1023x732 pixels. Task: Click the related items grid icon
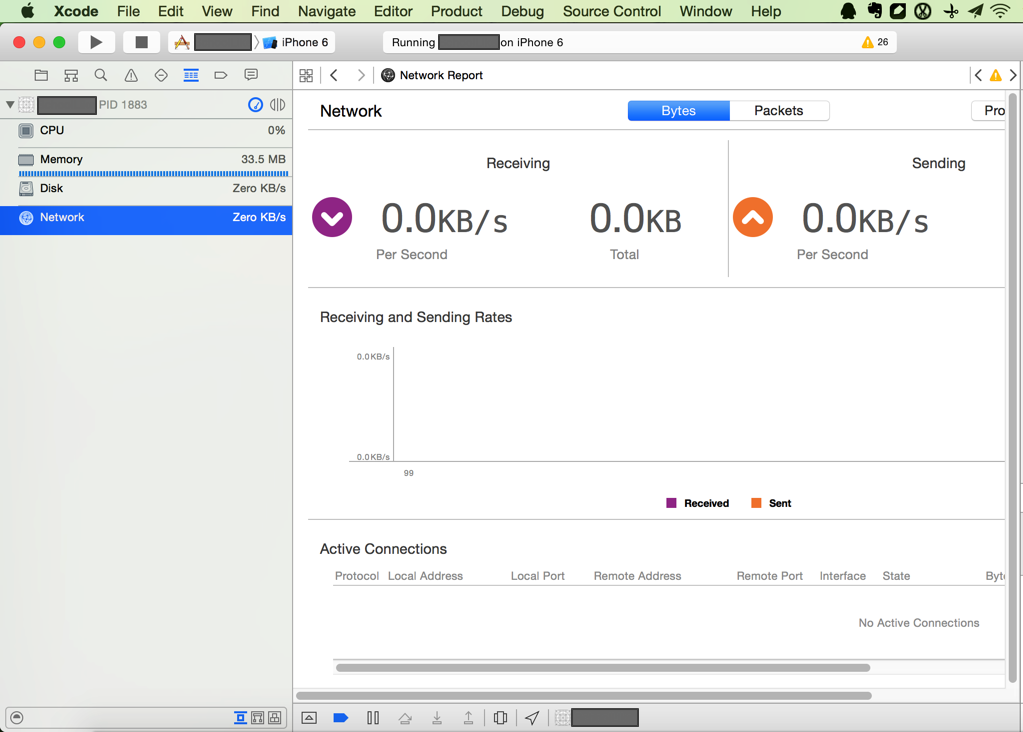coord(306,75)
